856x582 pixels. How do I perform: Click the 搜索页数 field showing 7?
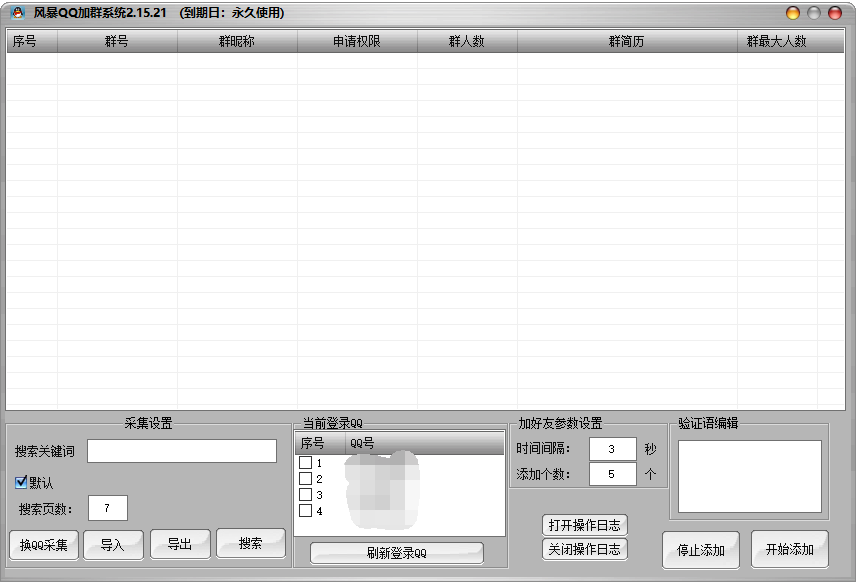click(x=108, y=508)
